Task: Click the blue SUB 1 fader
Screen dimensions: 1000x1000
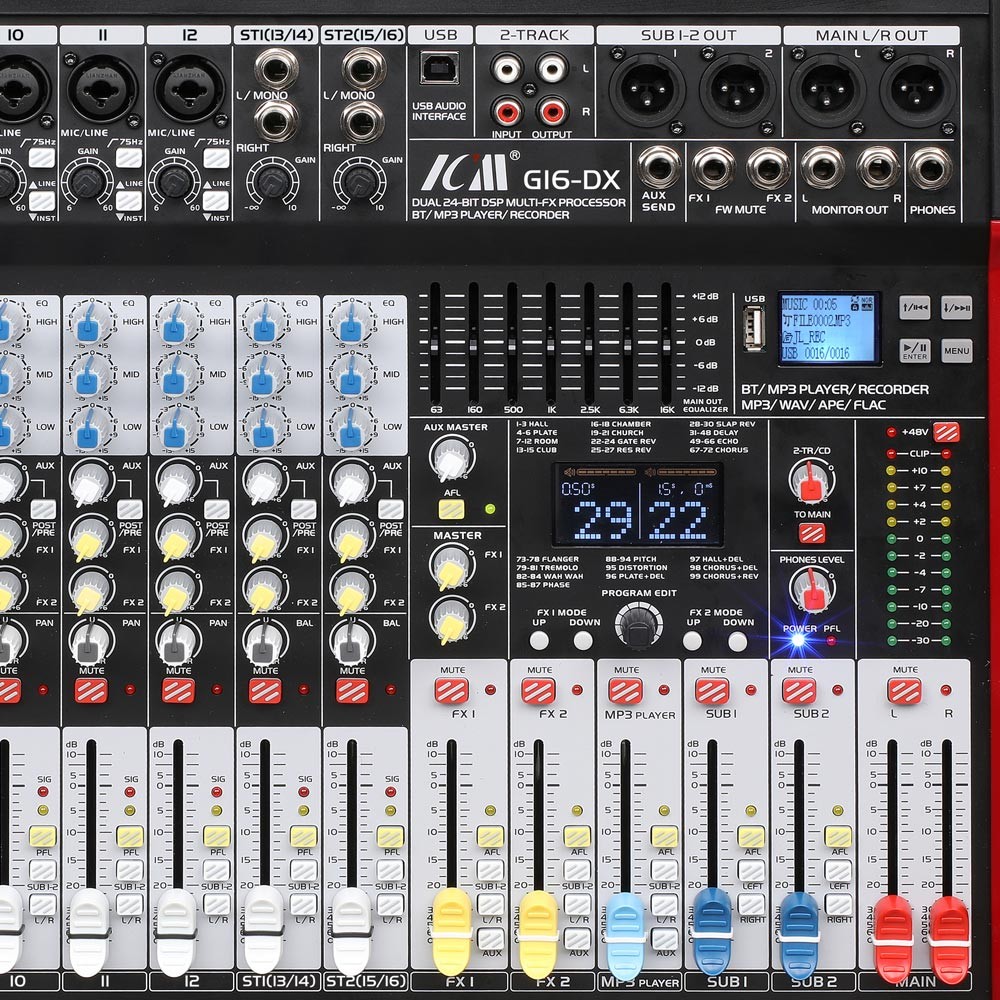Action: [712, 932]
